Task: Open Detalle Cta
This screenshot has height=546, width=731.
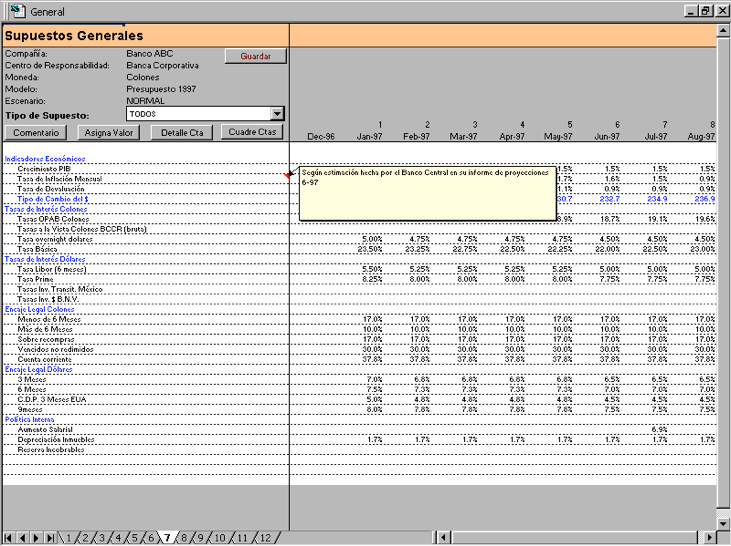Action: [182, 132]
